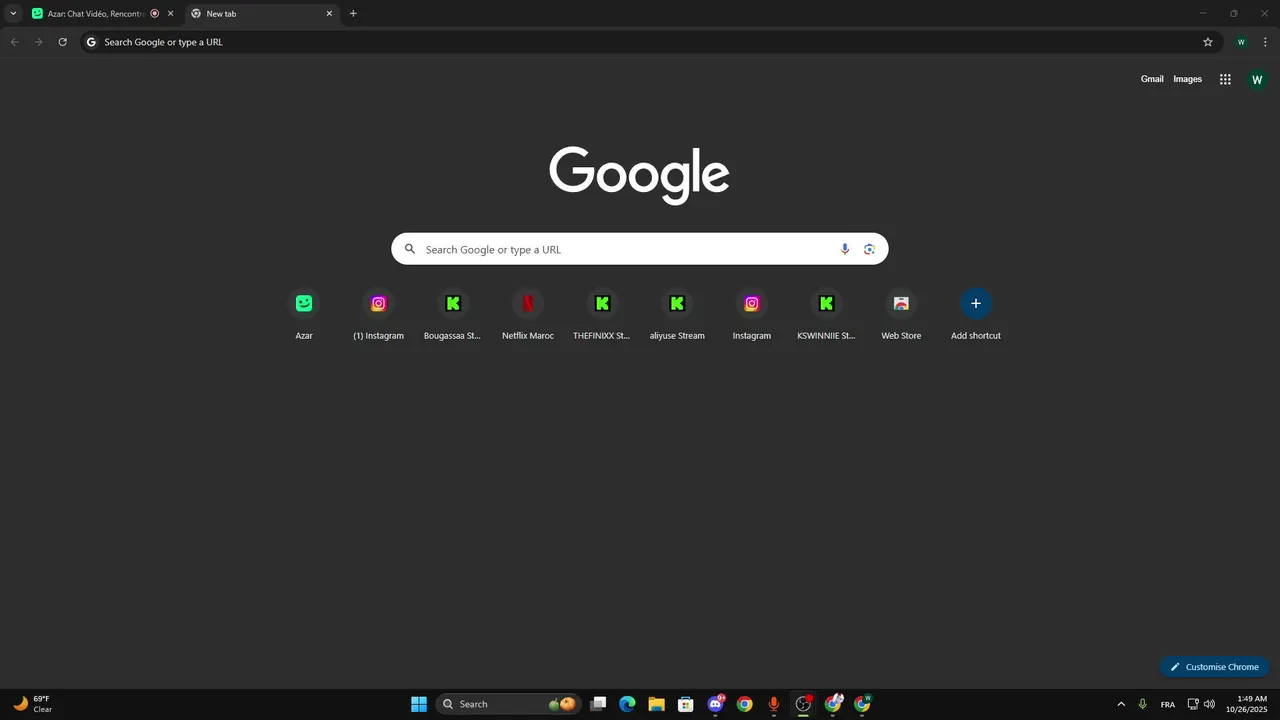Click the recording indicator on Azar tab
The width and height of the screenshot is (1280, 720).
click(155, 14)
